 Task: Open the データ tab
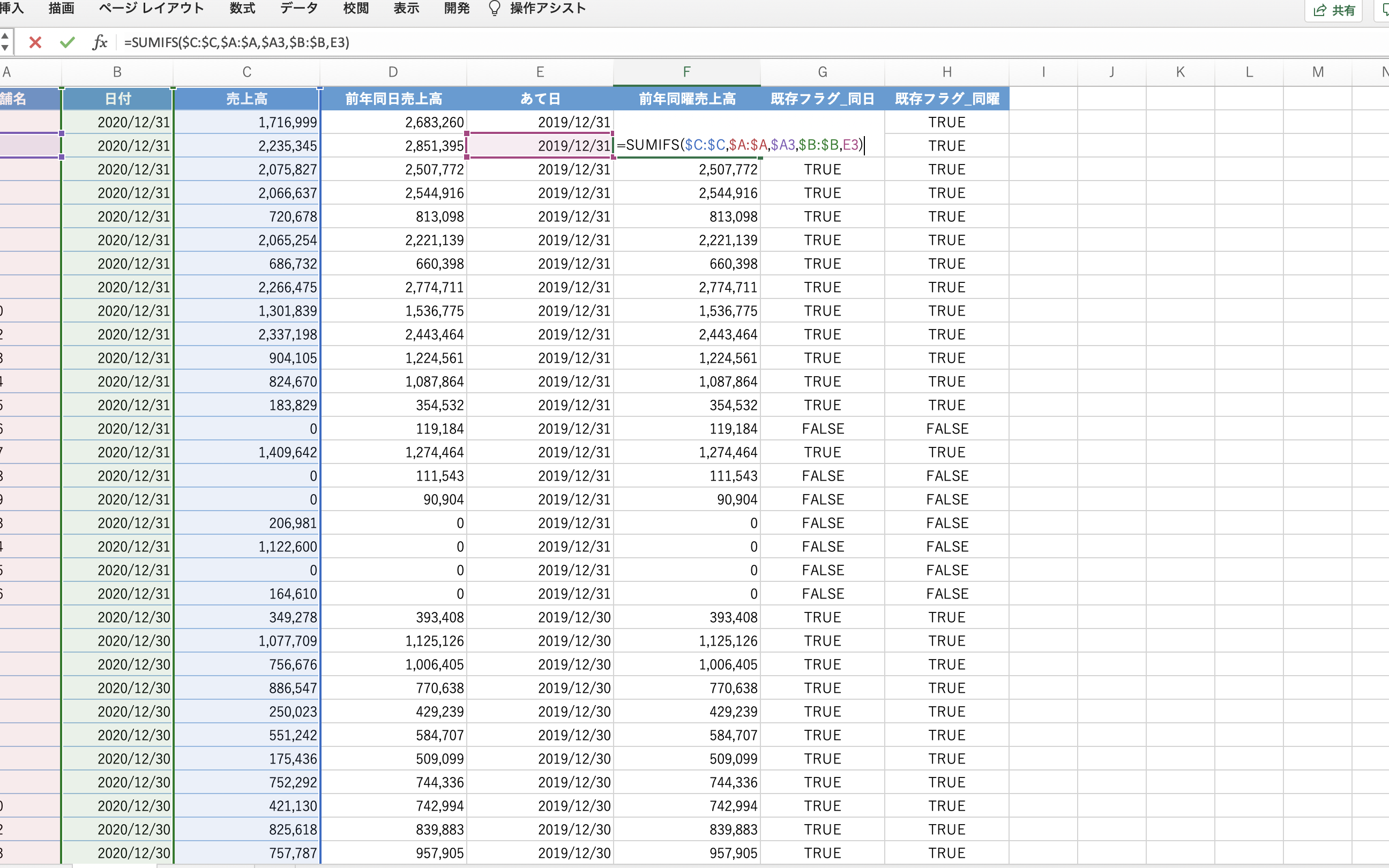298,8
